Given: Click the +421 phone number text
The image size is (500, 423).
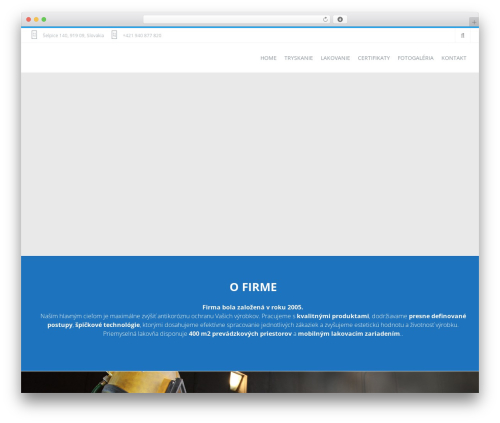Looking at the screenshot, I should click(x=142, y=35).
